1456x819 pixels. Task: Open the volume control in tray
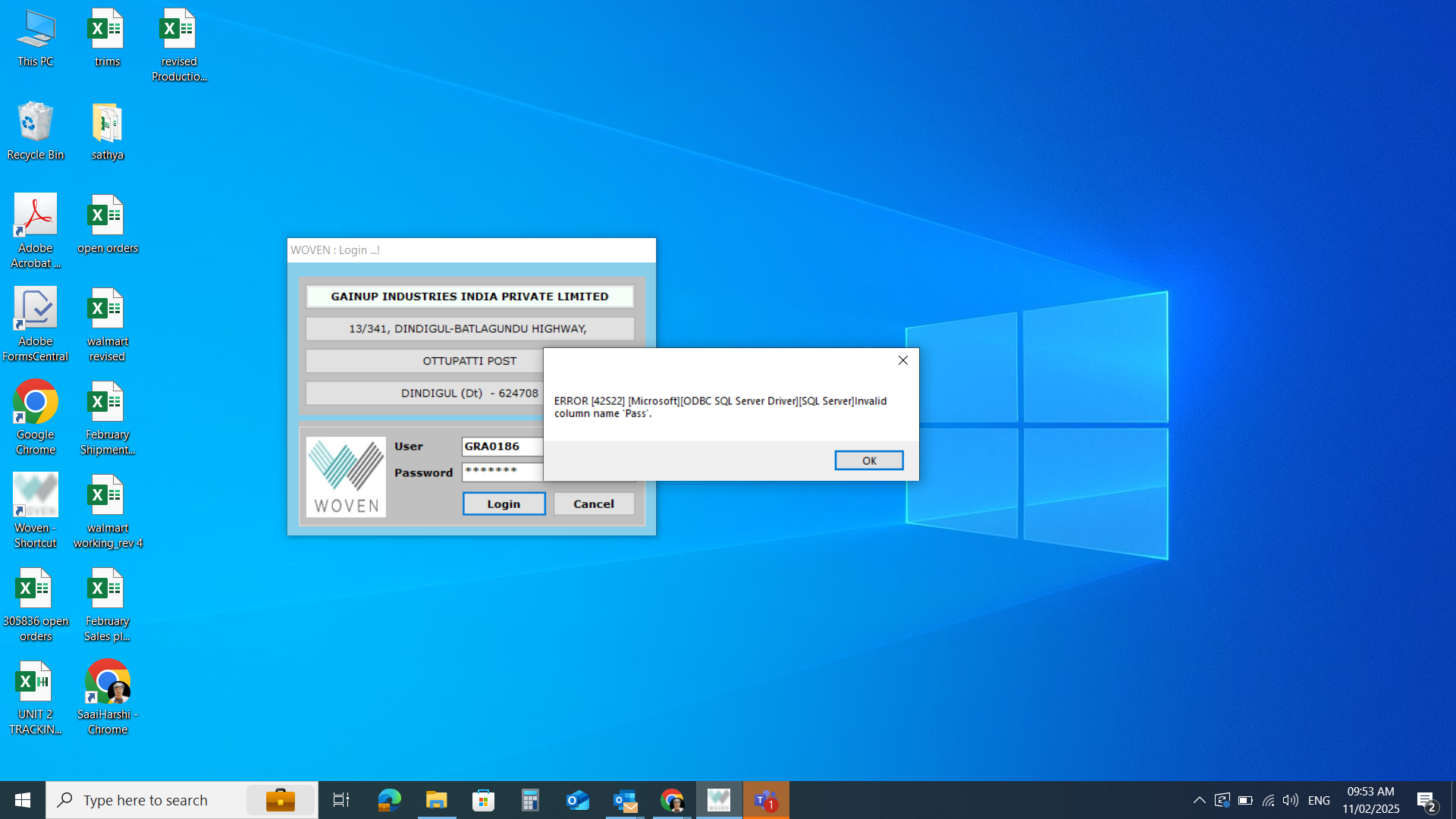(1290, 800)
